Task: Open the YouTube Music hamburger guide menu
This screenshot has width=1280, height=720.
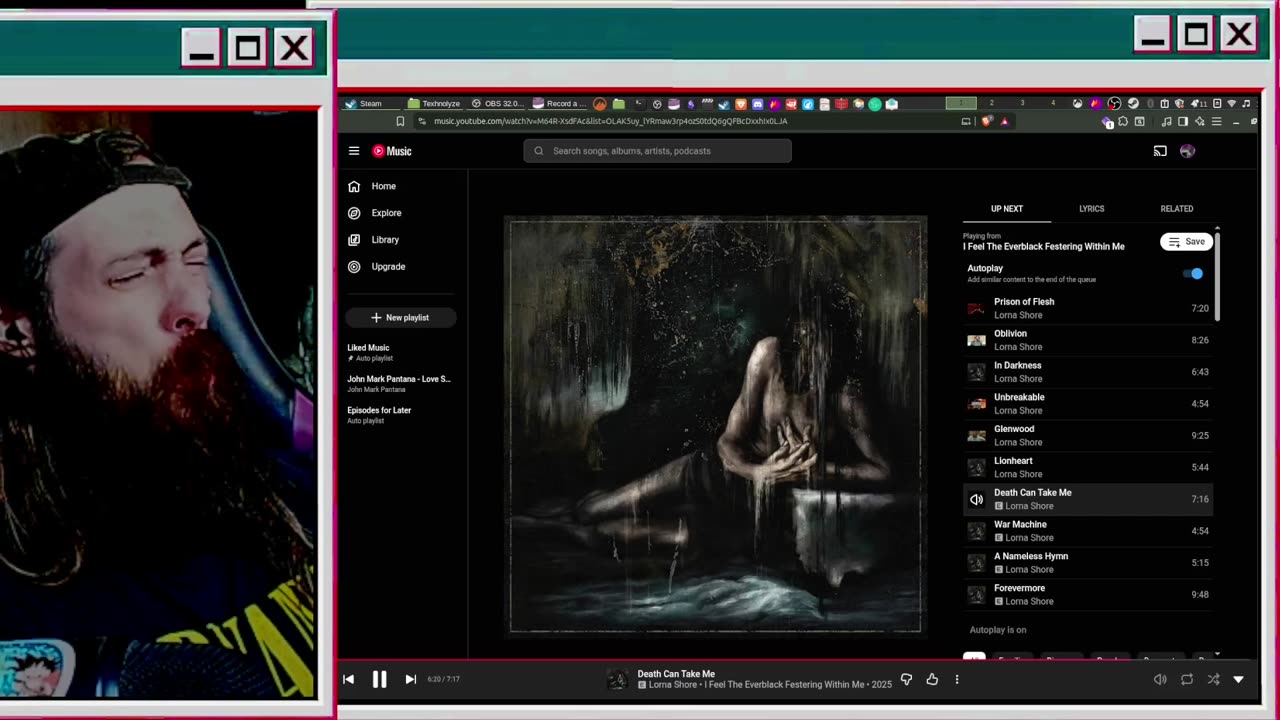Action: [354, 151]
